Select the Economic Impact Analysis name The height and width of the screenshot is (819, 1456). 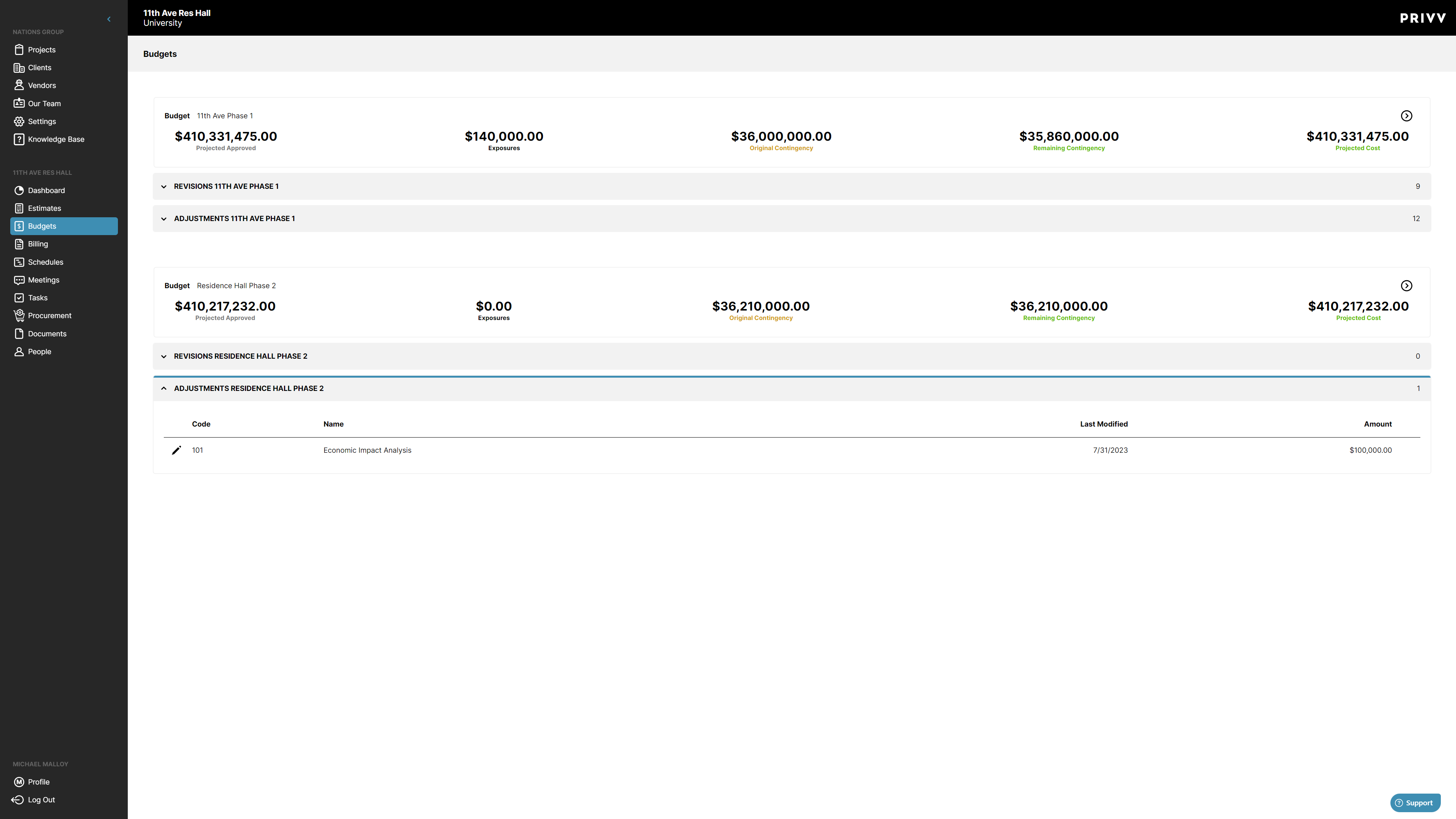pos(367,450)
